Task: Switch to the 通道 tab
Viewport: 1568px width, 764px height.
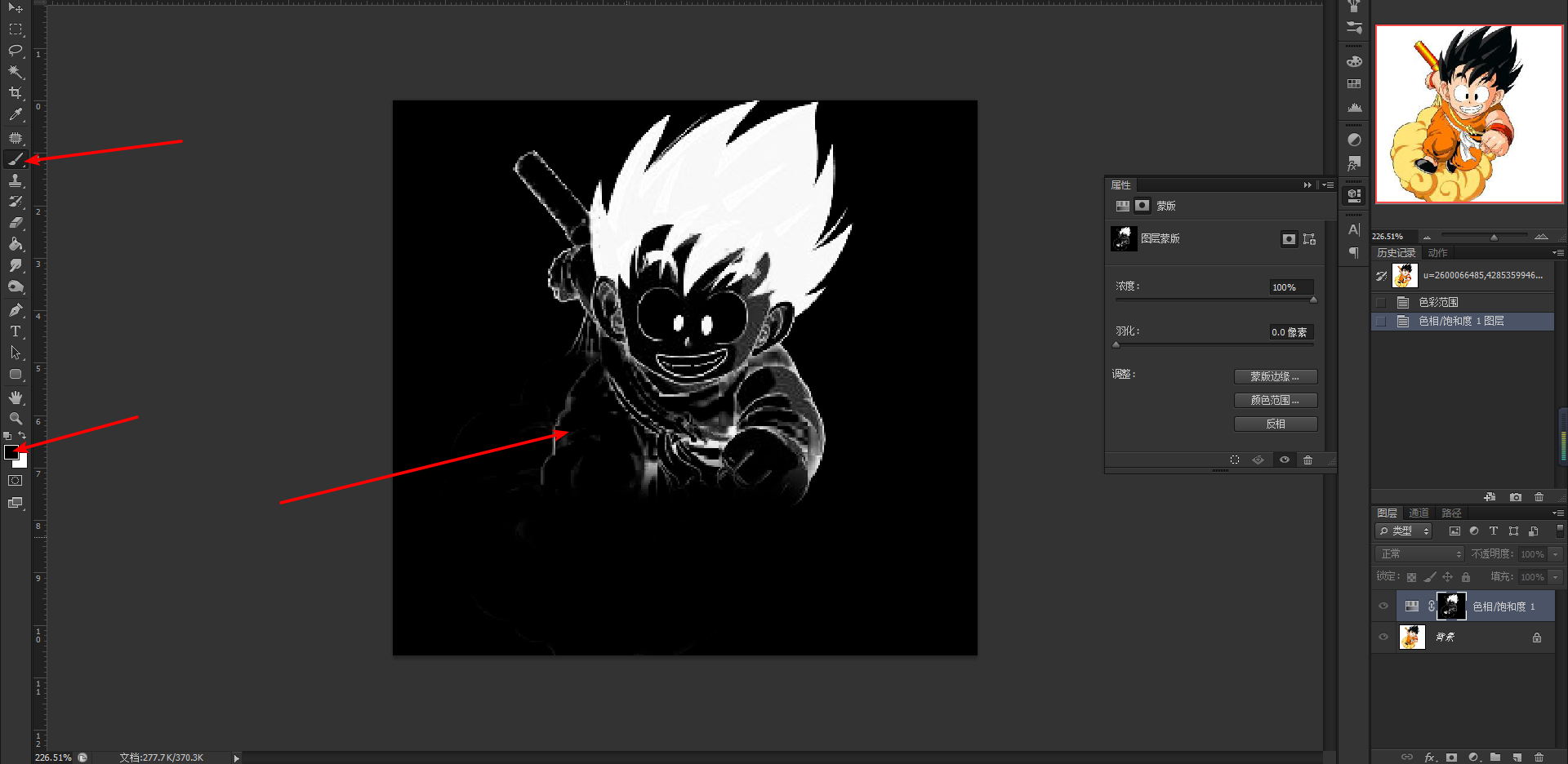Action: point(1419,513)
